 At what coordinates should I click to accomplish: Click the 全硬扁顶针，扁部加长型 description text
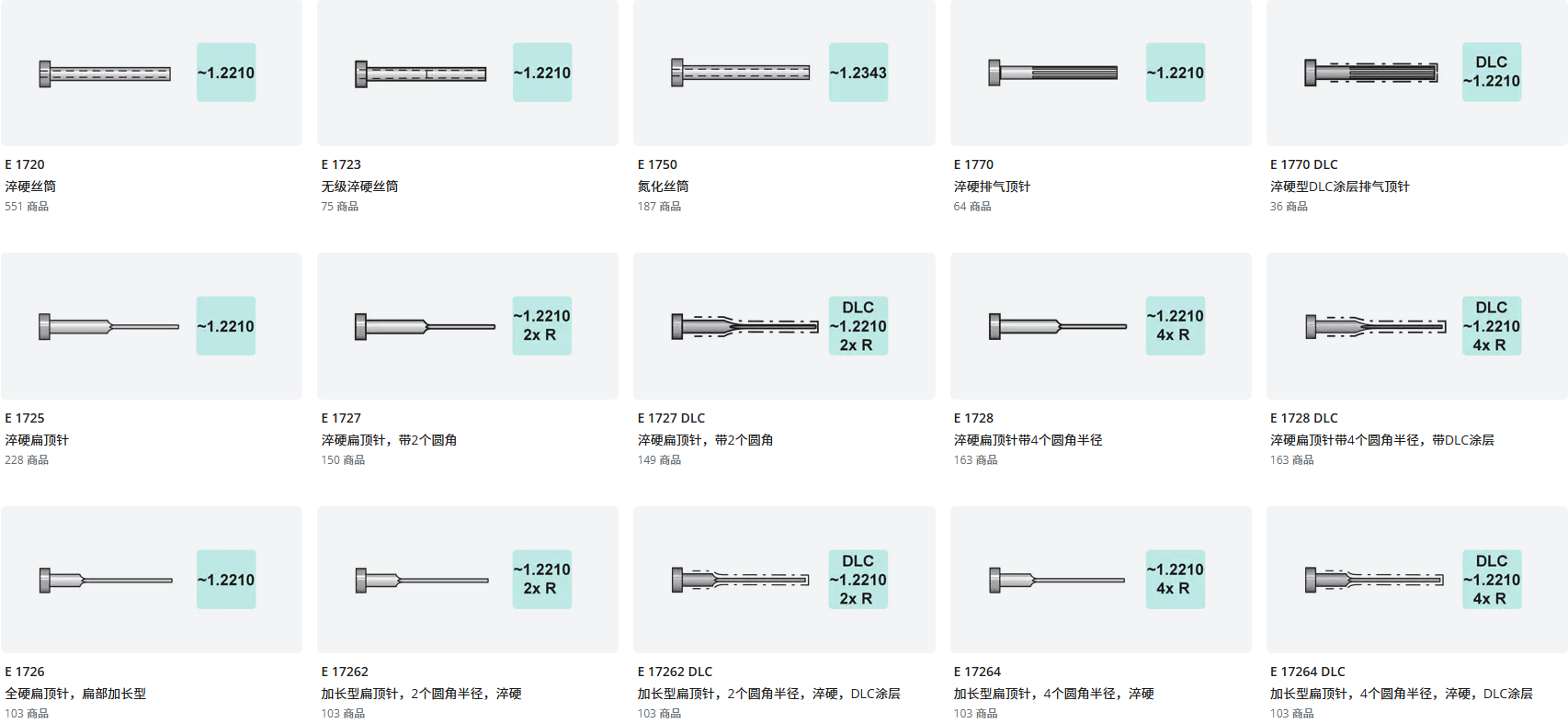(75, 694)
